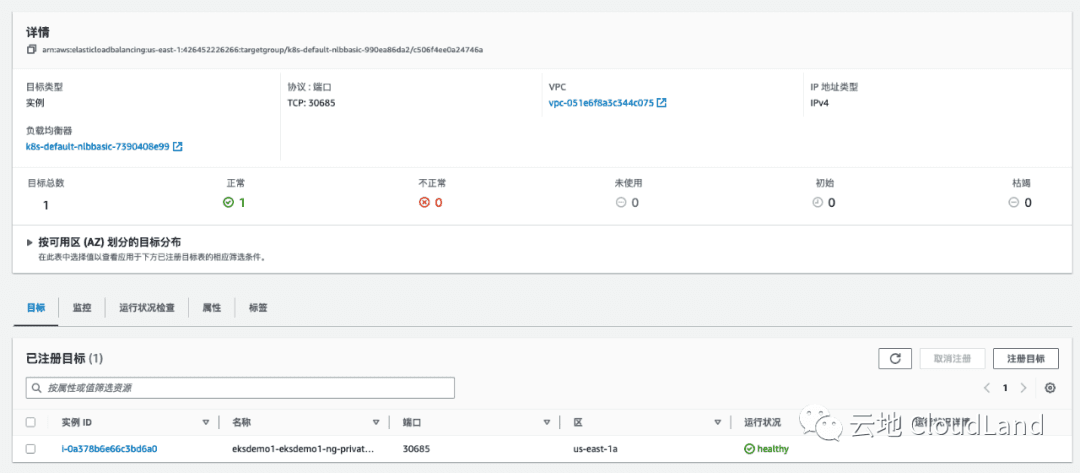Click the copy ARN icon
1080x473 pixels.
(x=31, y=50)
